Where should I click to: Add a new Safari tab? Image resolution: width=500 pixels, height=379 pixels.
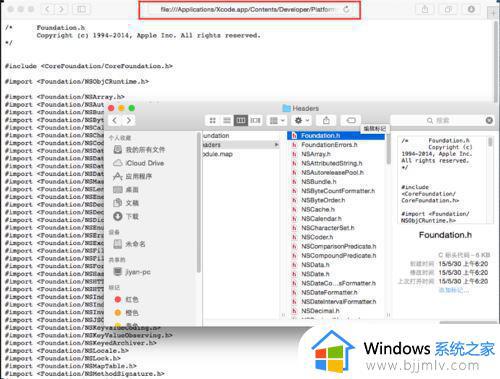click(x=493, y=13)
